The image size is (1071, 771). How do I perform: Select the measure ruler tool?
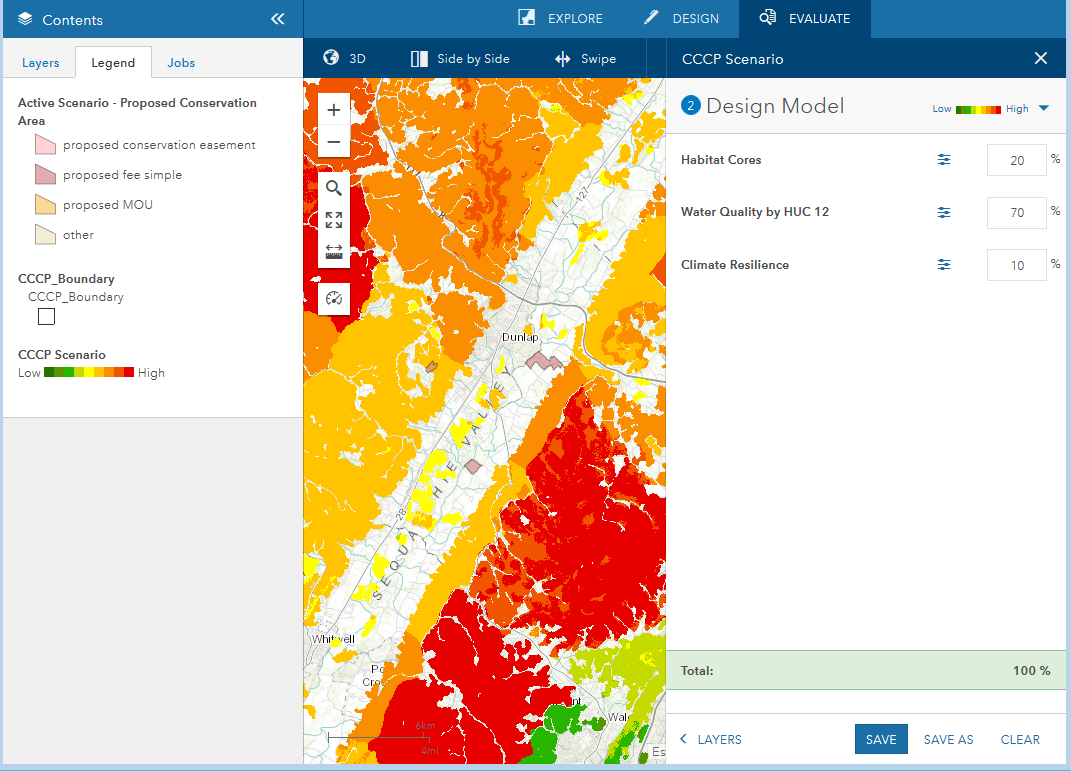334,251
